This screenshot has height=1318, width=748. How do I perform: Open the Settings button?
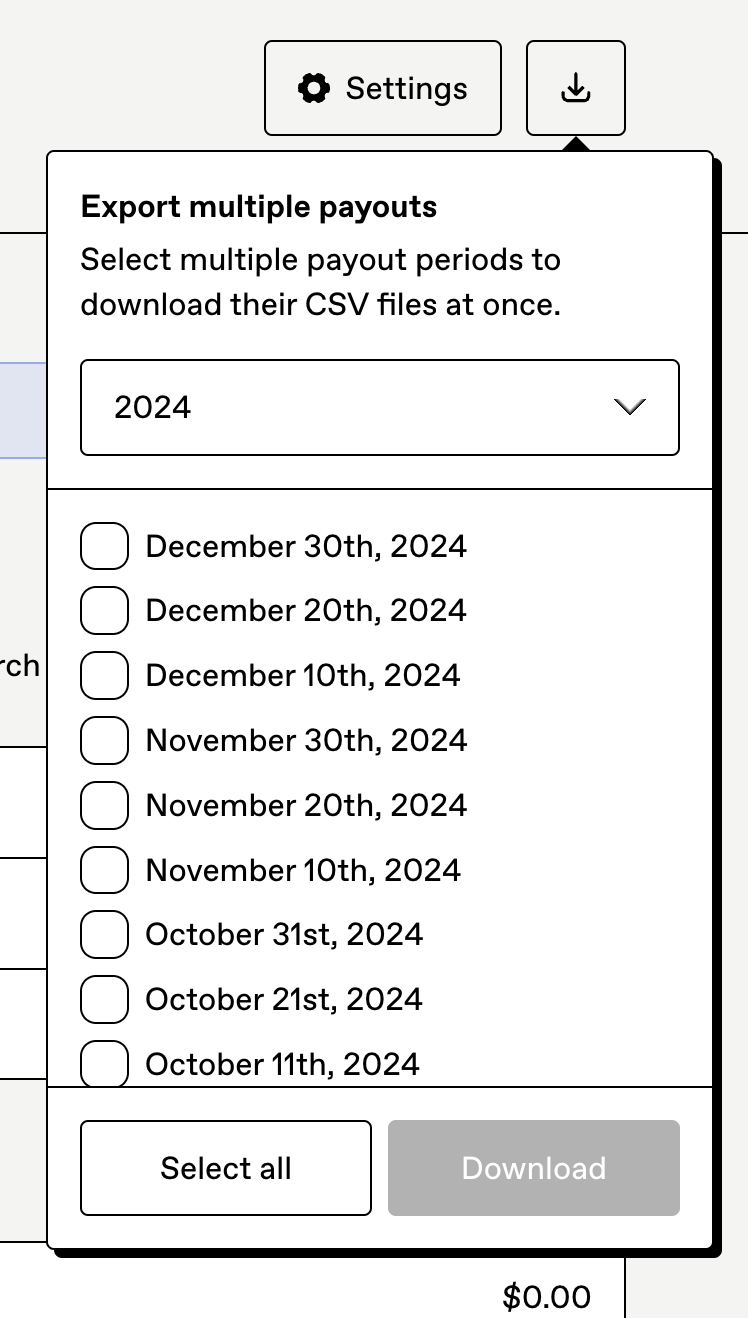click(382, 88)
